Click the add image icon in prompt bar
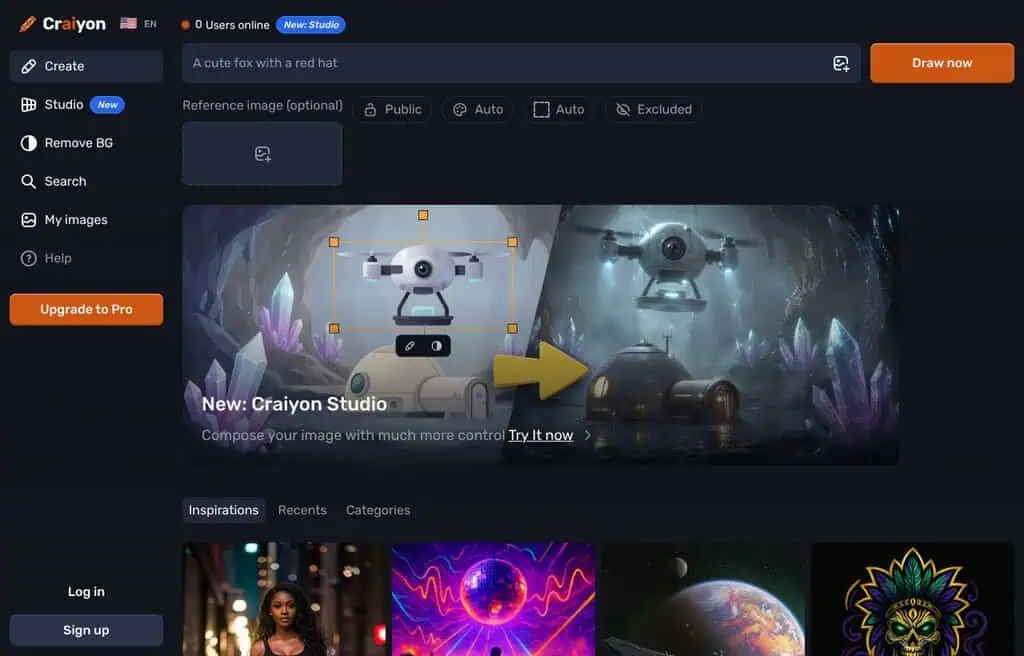The height and width of the screenshot is (656, 1024). tap(840, 63)
